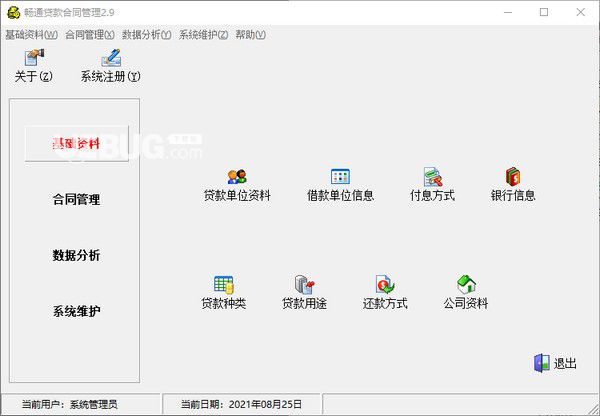Open the 关于(Z) toolbar icon
This screenshot has width=600, height=416.
34,57
